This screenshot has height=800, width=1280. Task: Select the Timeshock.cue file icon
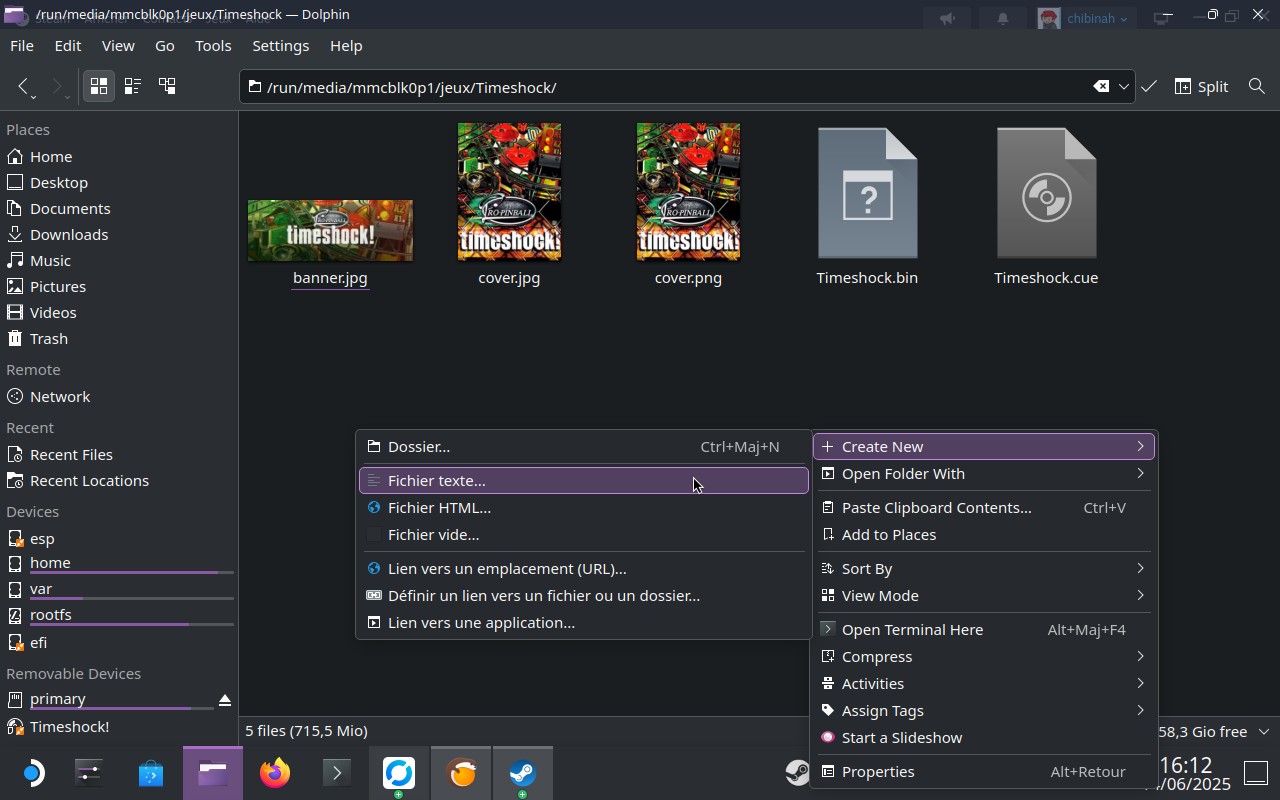coord(1046,193)
